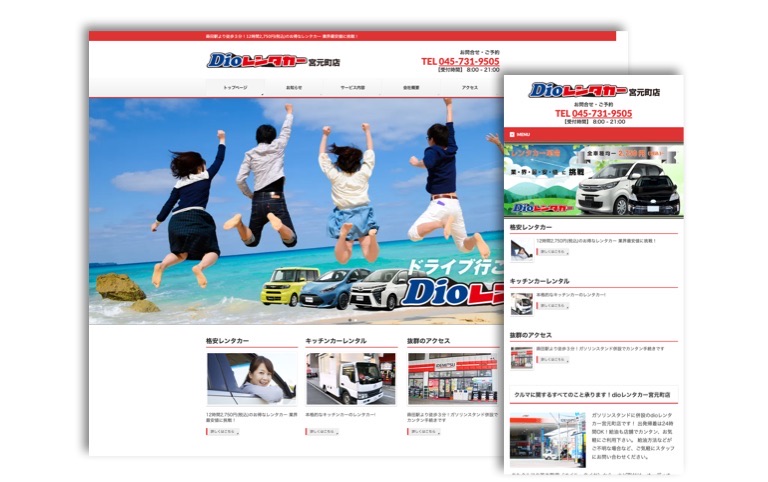Open the お知らせ navigation tab

coord(293,88)
